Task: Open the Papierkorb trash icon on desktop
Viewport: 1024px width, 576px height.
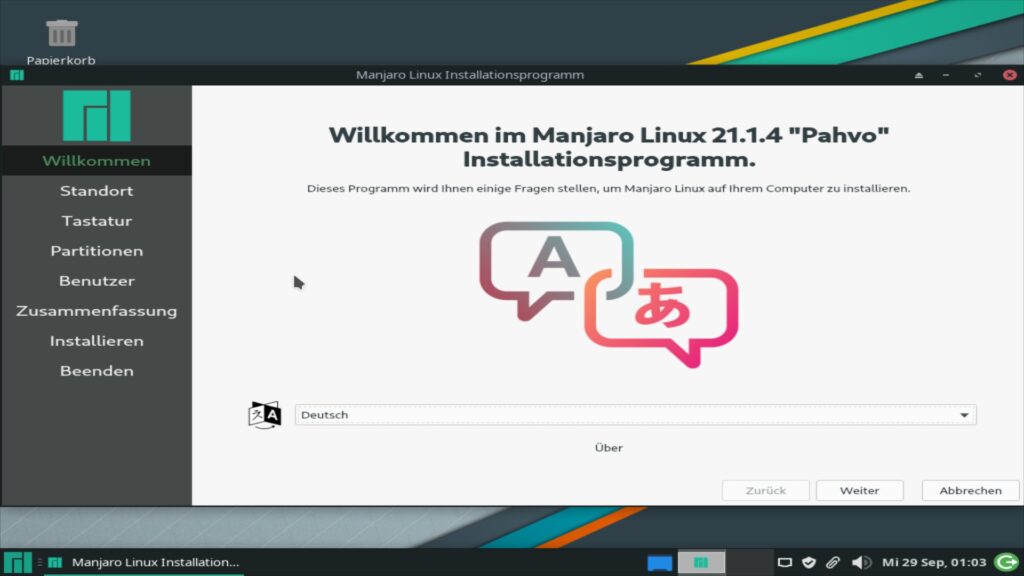Action: coord(61,34)
